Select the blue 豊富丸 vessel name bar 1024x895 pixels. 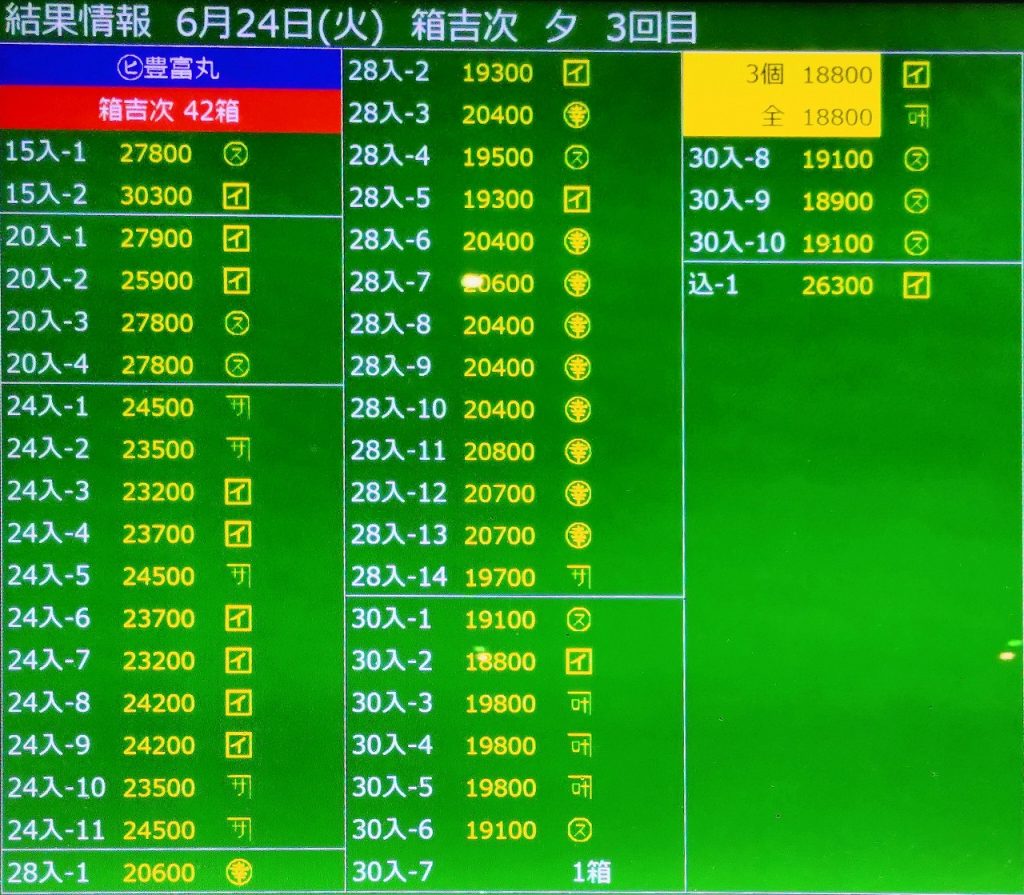click(x=171, y=71)
